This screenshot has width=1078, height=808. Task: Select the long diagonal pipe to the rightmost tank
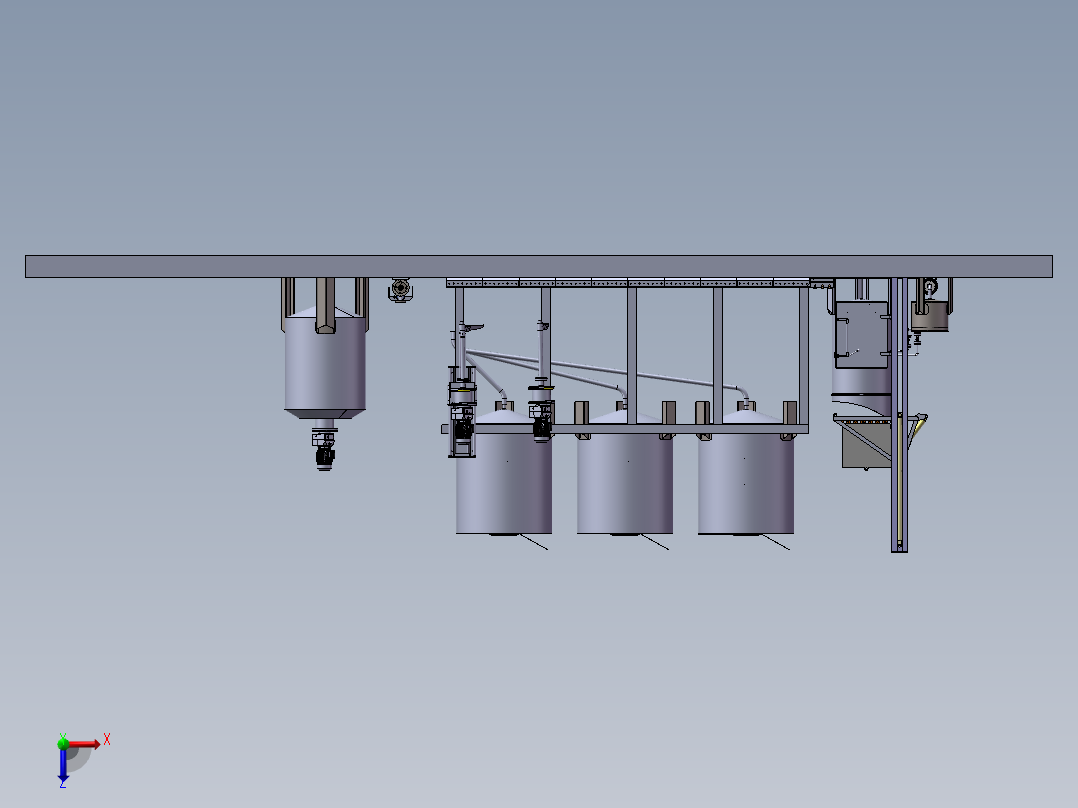click(x=605, y=371)
